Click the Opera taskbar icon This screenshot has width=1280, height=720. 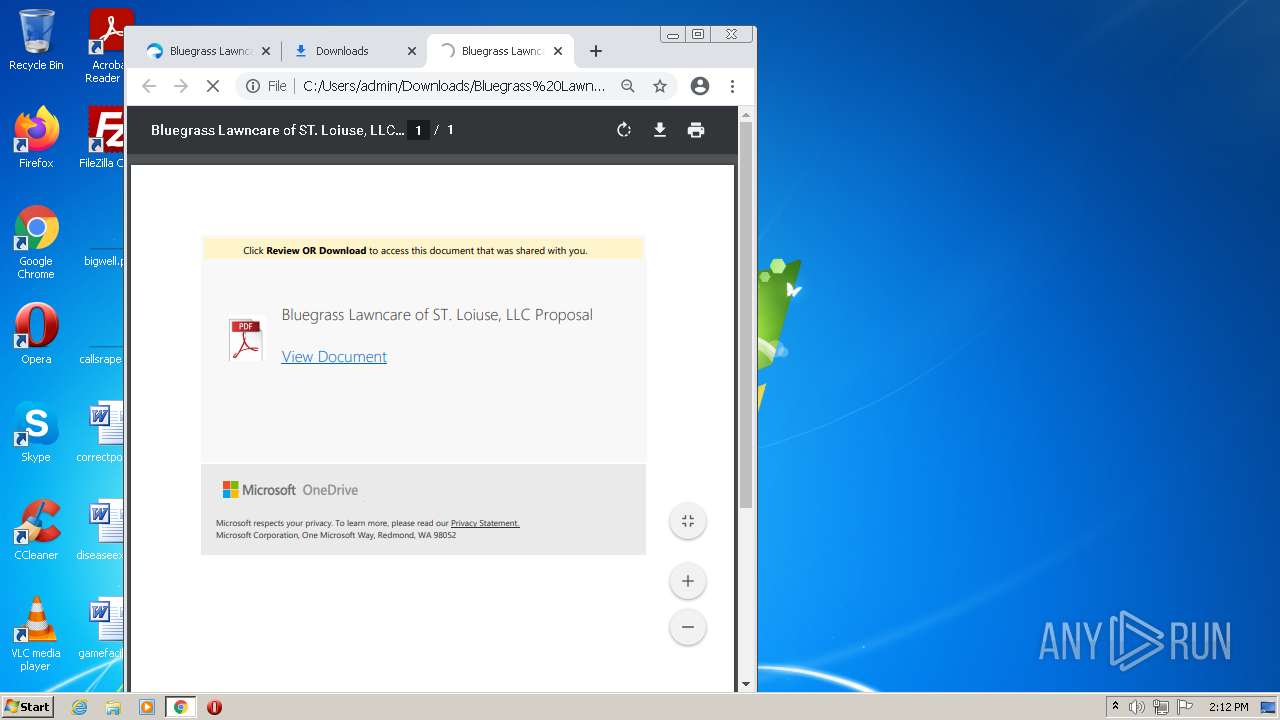pyautogui.click(x=214, y=707)
